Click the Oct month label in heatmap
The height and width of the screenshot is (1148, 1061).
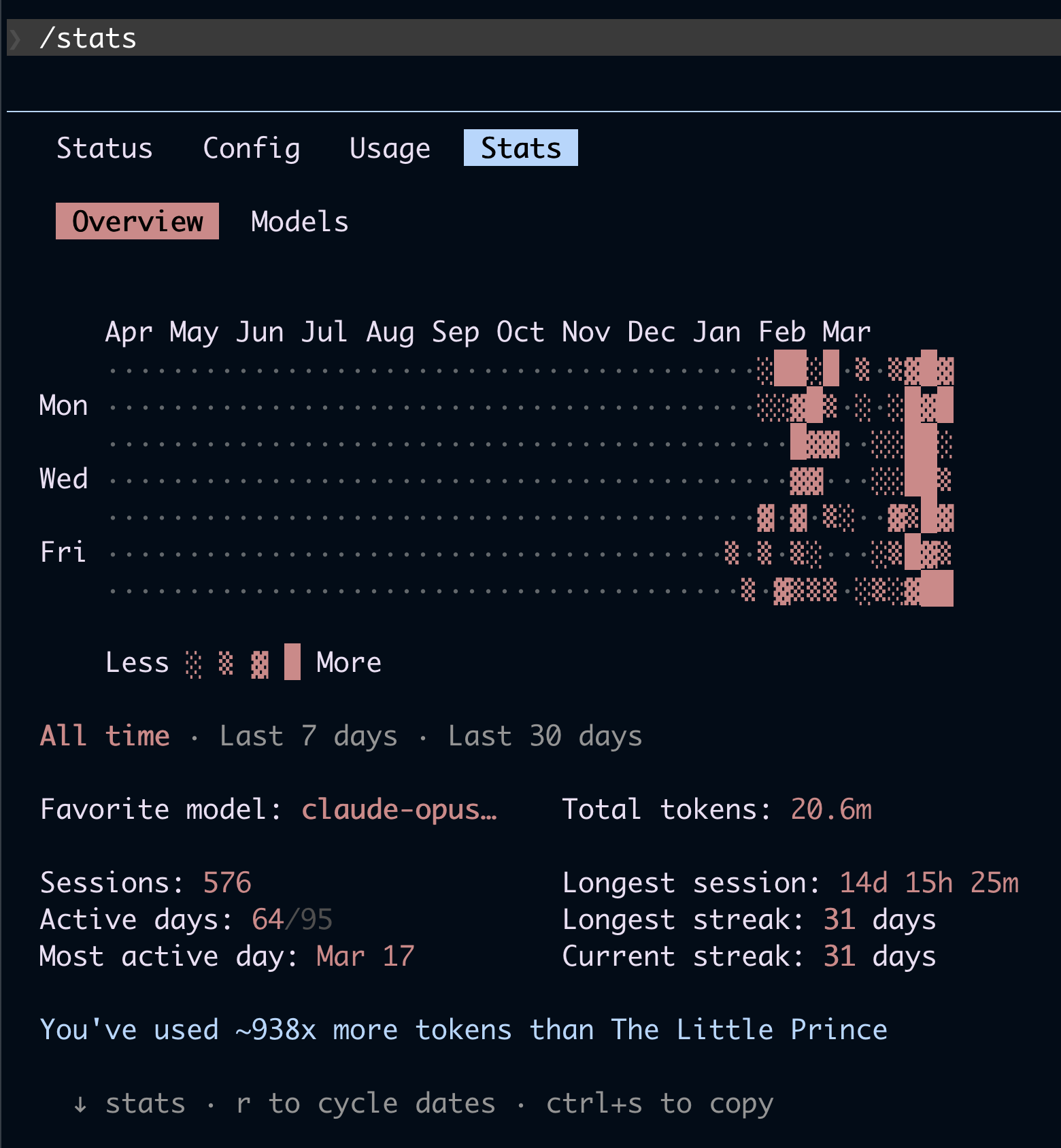click(x=520, y=332)
